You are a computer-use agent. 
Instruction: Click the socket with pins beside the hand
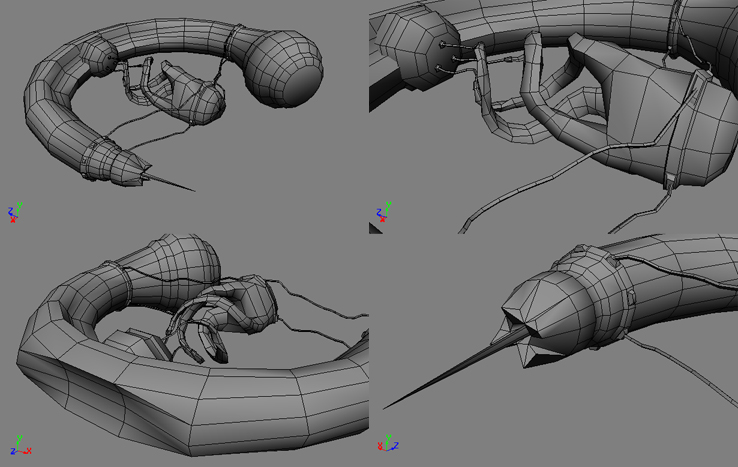click(410, 45)
